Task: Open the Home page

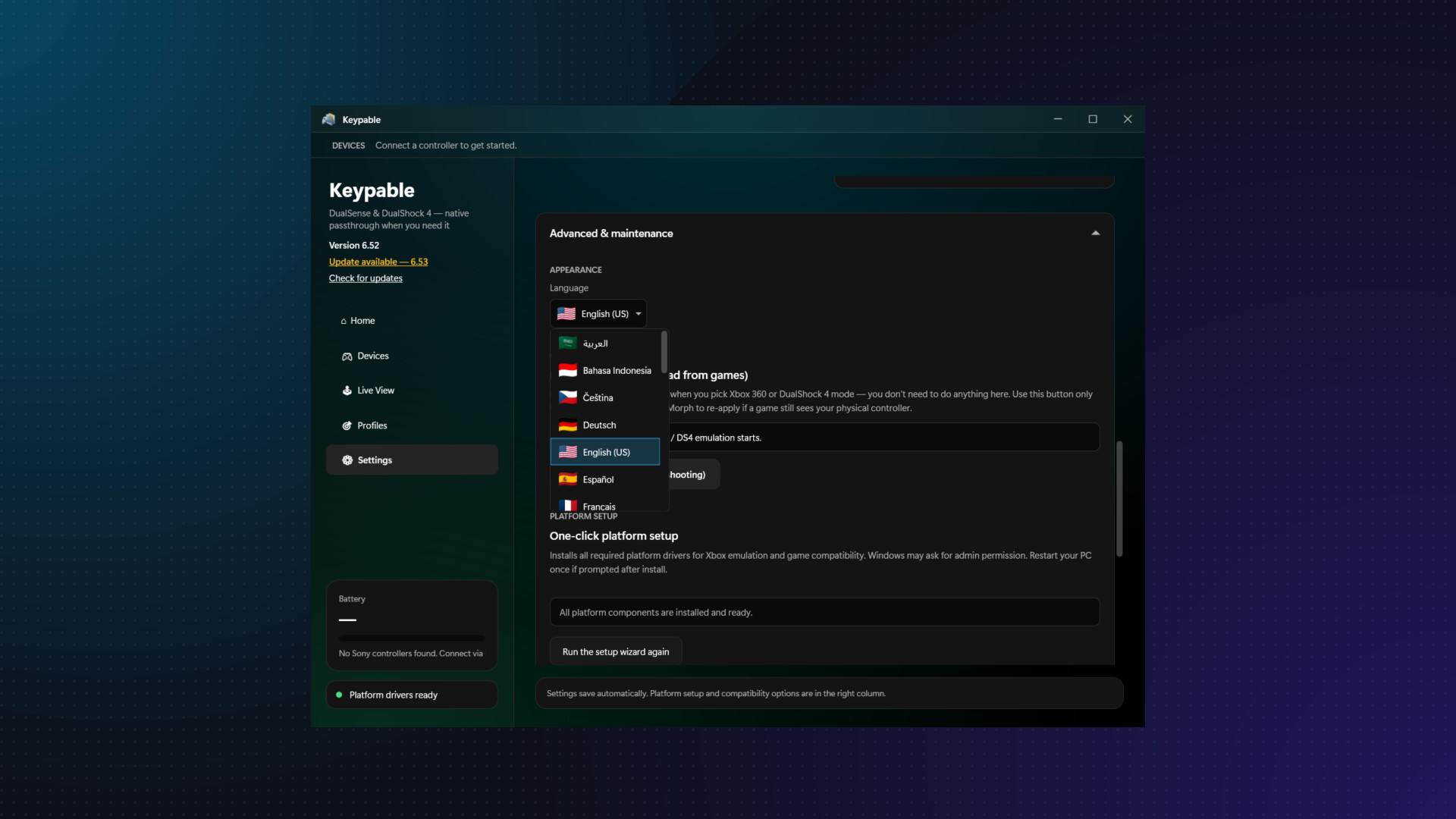Action: coord(412,321)
